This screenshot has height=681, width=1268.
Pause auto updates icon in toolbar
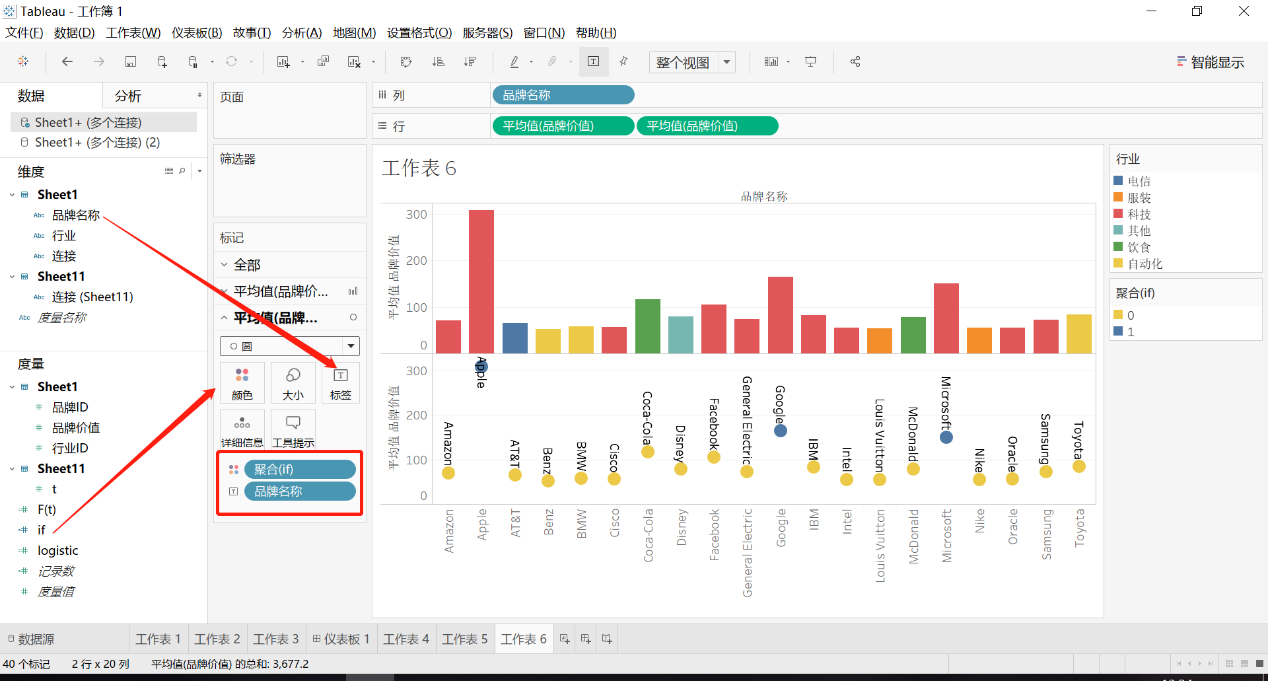tap(193, 62)
